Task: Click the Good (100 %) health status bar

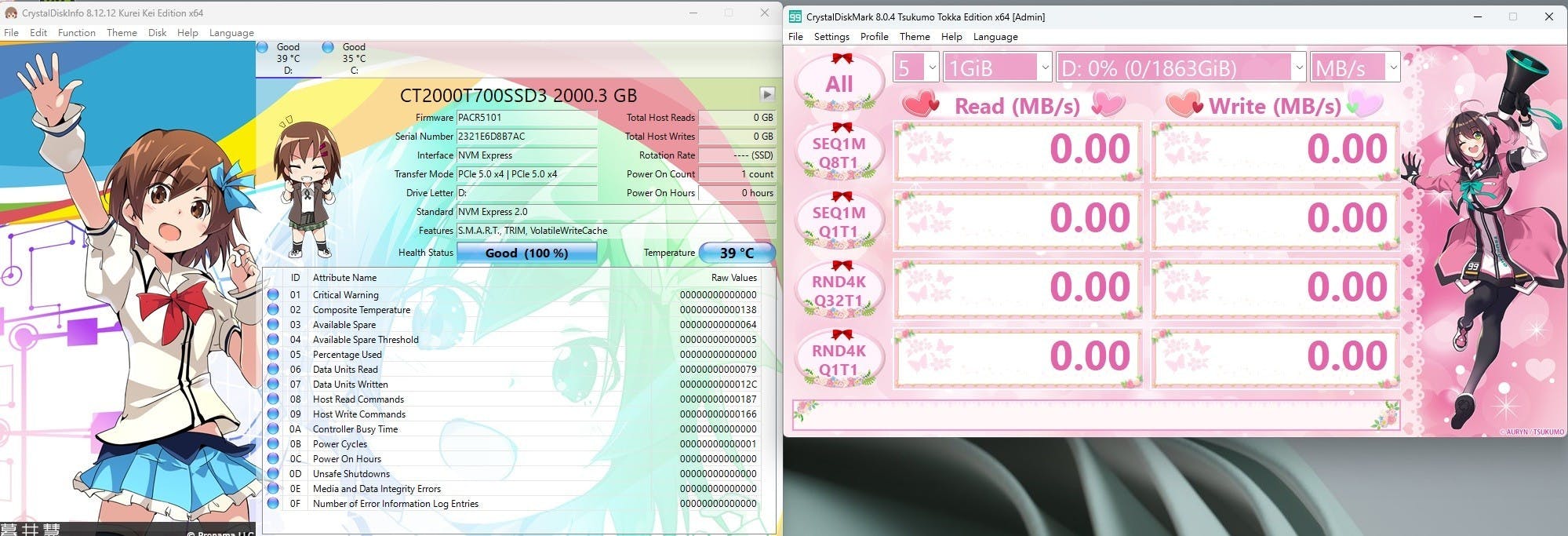Action: (x=526, y=253)
